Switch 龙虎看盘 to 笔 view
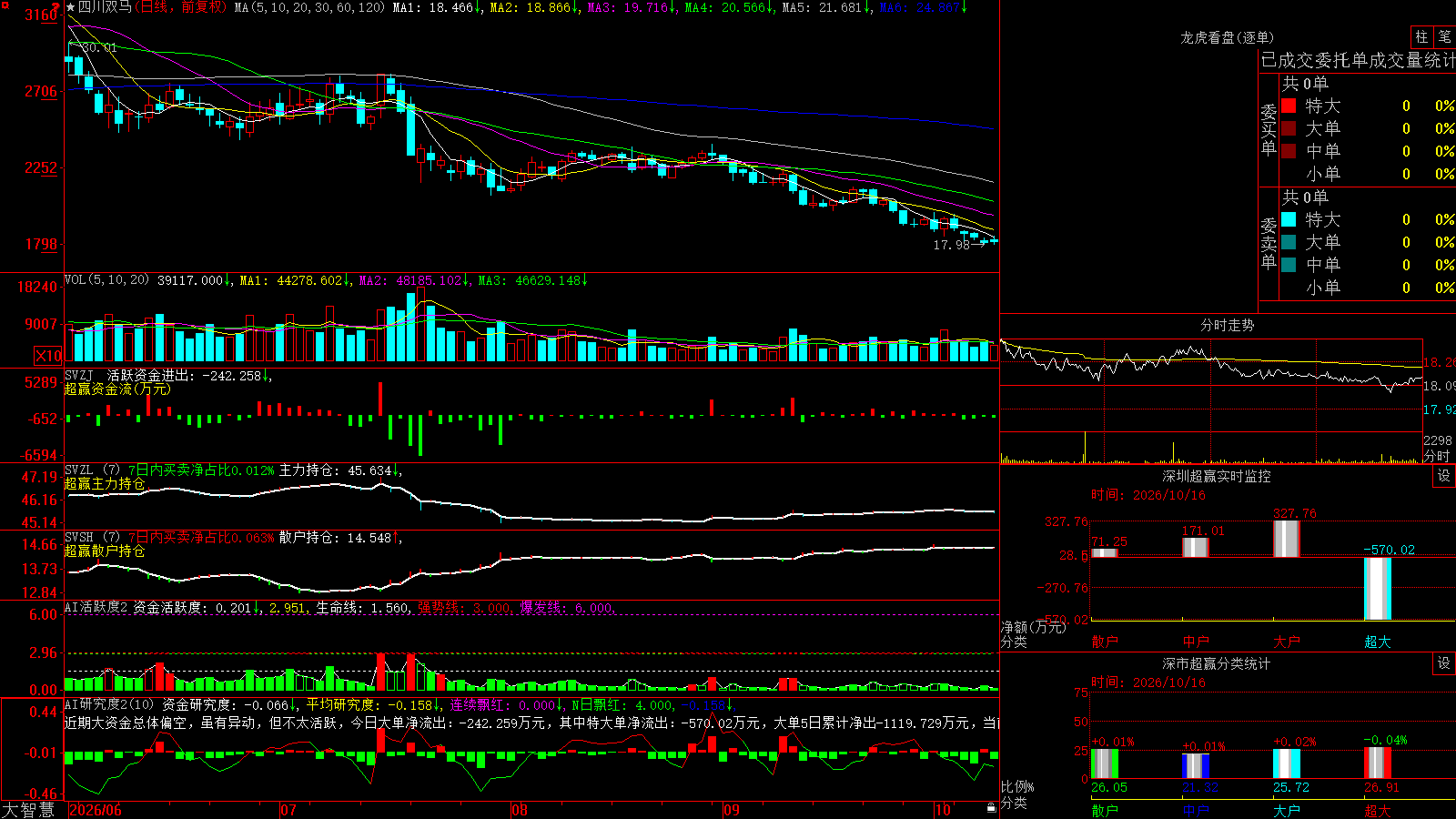This screenshot has width=1456, height=819. pyautogui.click(x=1444, y=36)
